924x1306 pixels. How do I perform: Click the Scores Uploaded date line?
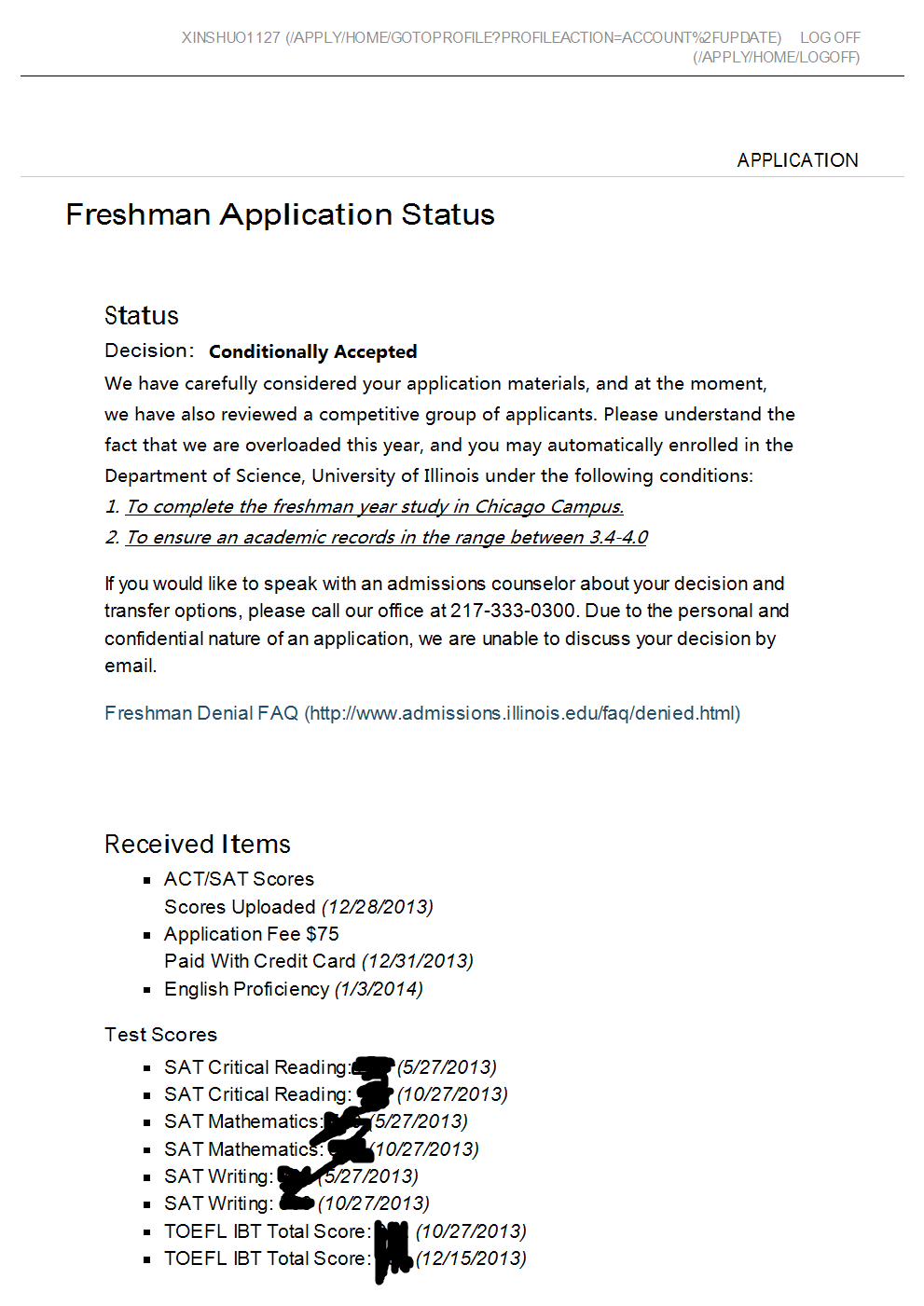click(298, 907)
